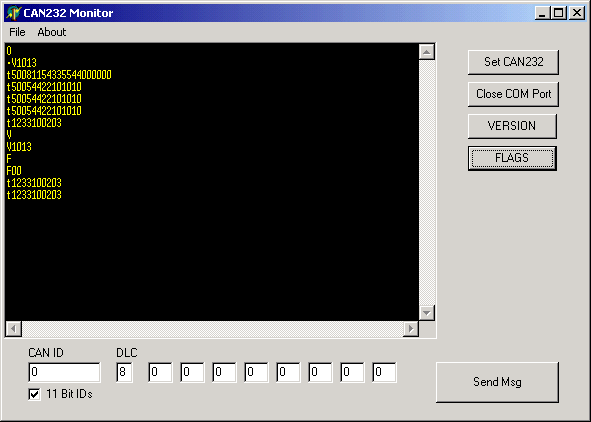Click the first data byte field
This screenshot has width=591, height=422.
pyautogui.click(x=160, y=372)
